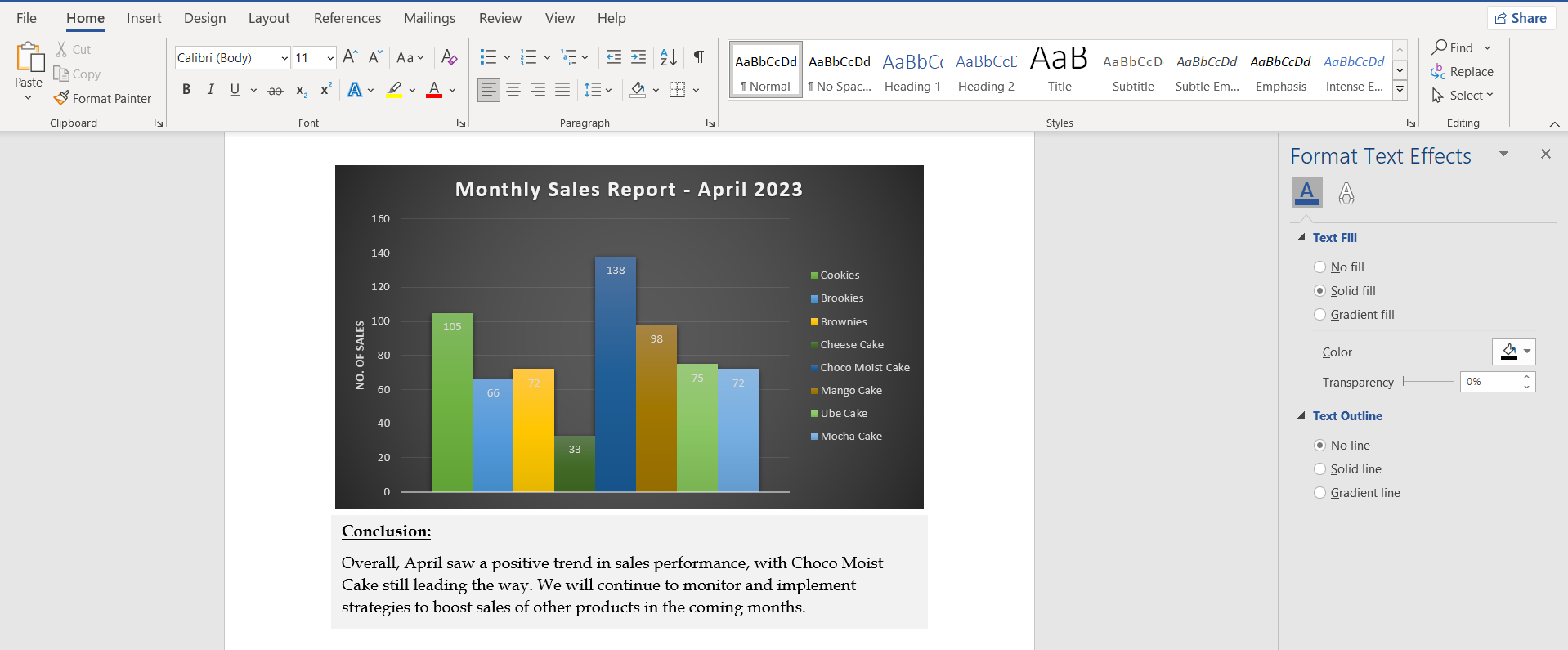Select No fill text option
The width and height of the screenshot is (1568, 650).
tap(1338, 267)
